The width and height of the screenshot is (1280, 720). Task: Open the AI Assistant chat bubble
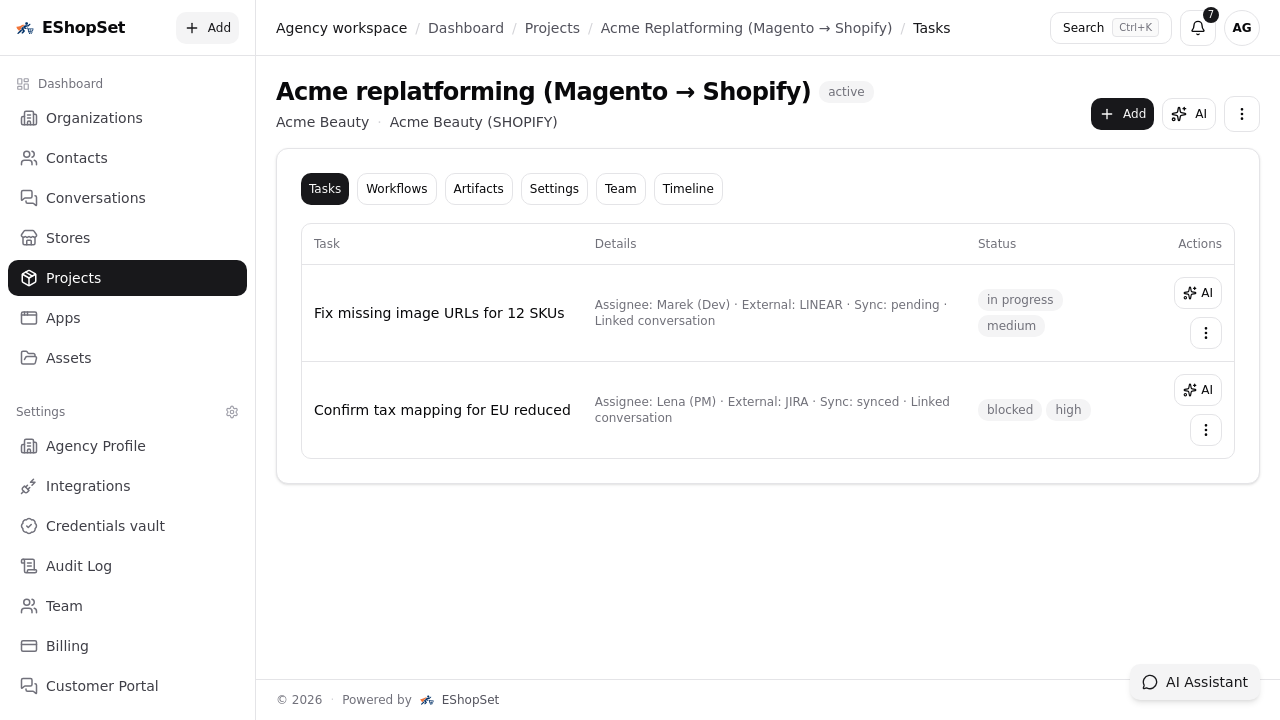[x=1195, y=682]
